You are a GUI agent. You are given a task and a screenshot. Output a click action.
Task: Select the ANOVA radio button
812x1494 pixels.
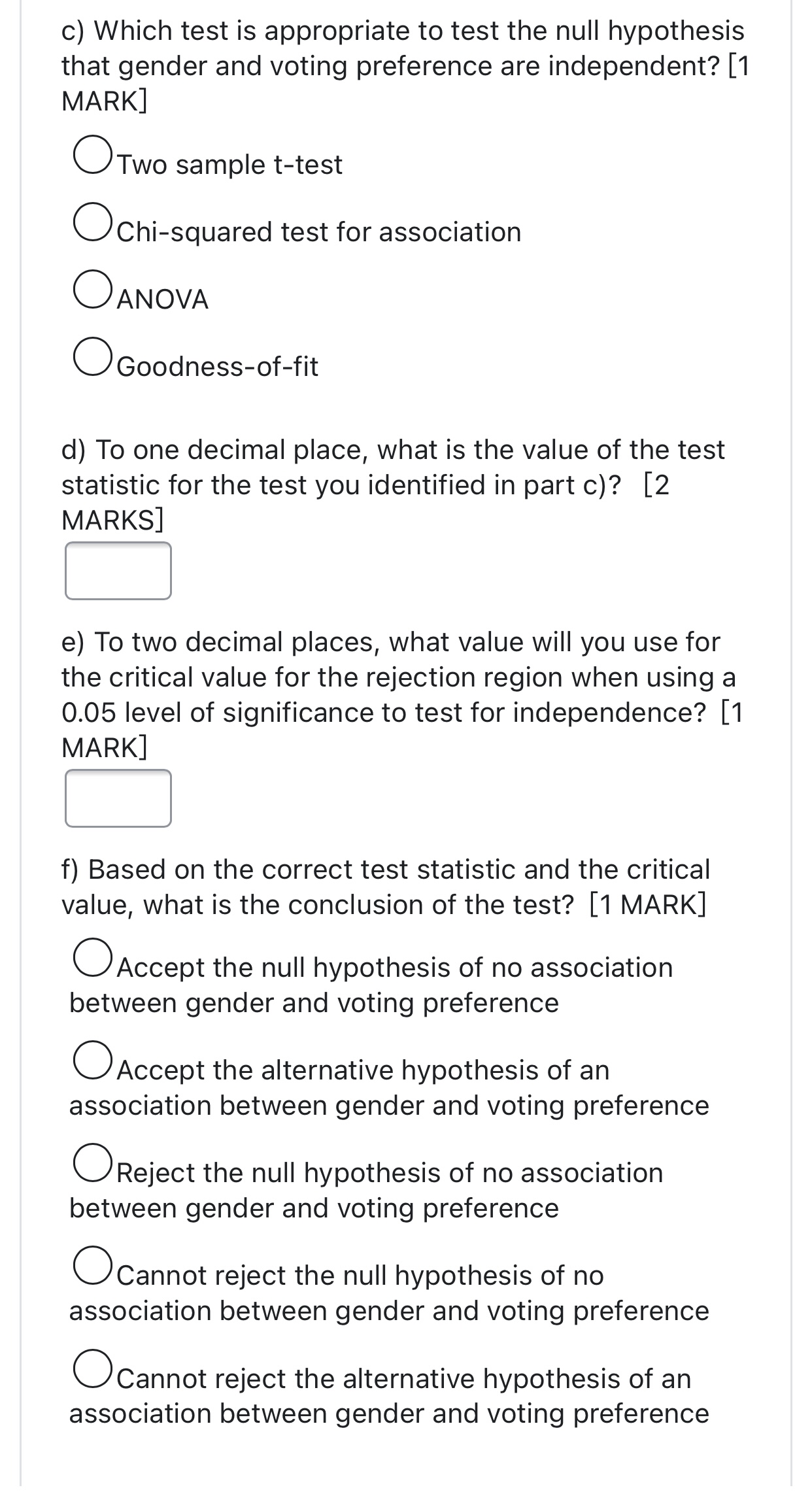(x=92, y=288)
